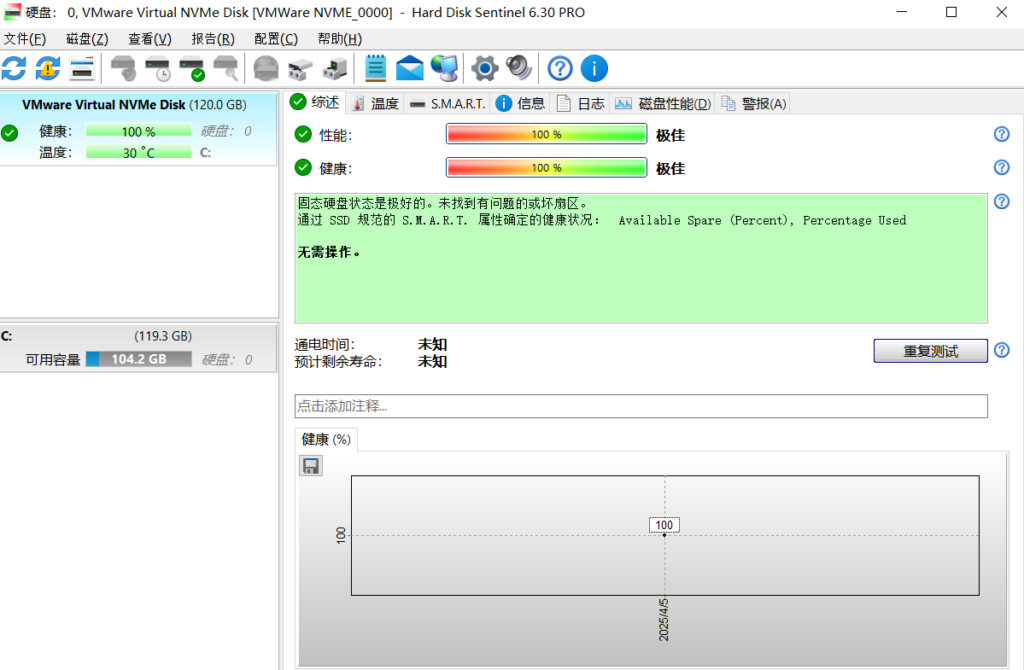Click the 健康 100 % gradient bar in overview
The height and width of the screenshot is (670, 1024).
click(547, 167)
